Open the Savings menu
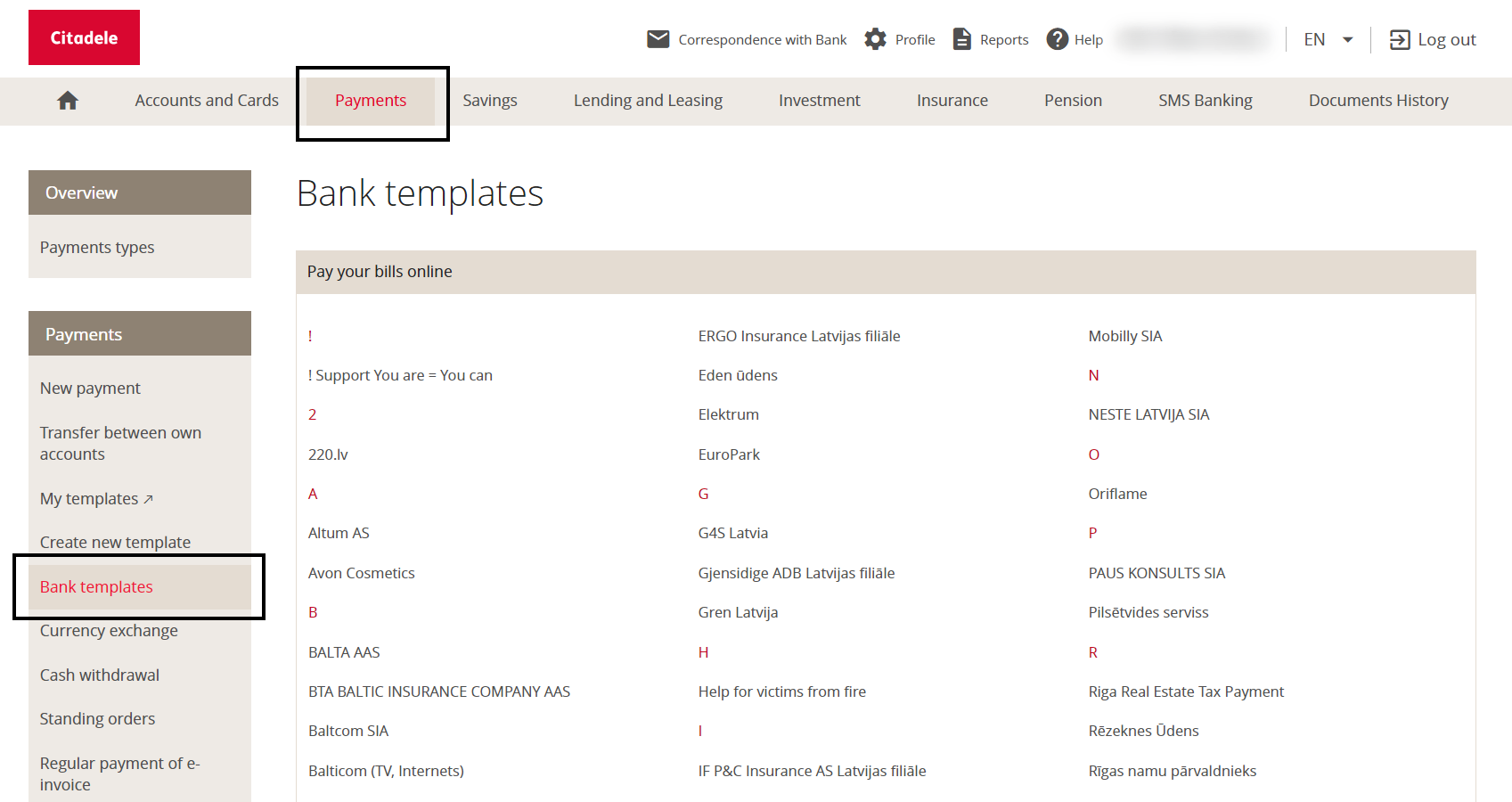Screen dimensions: 1512x802 (490, 101)
